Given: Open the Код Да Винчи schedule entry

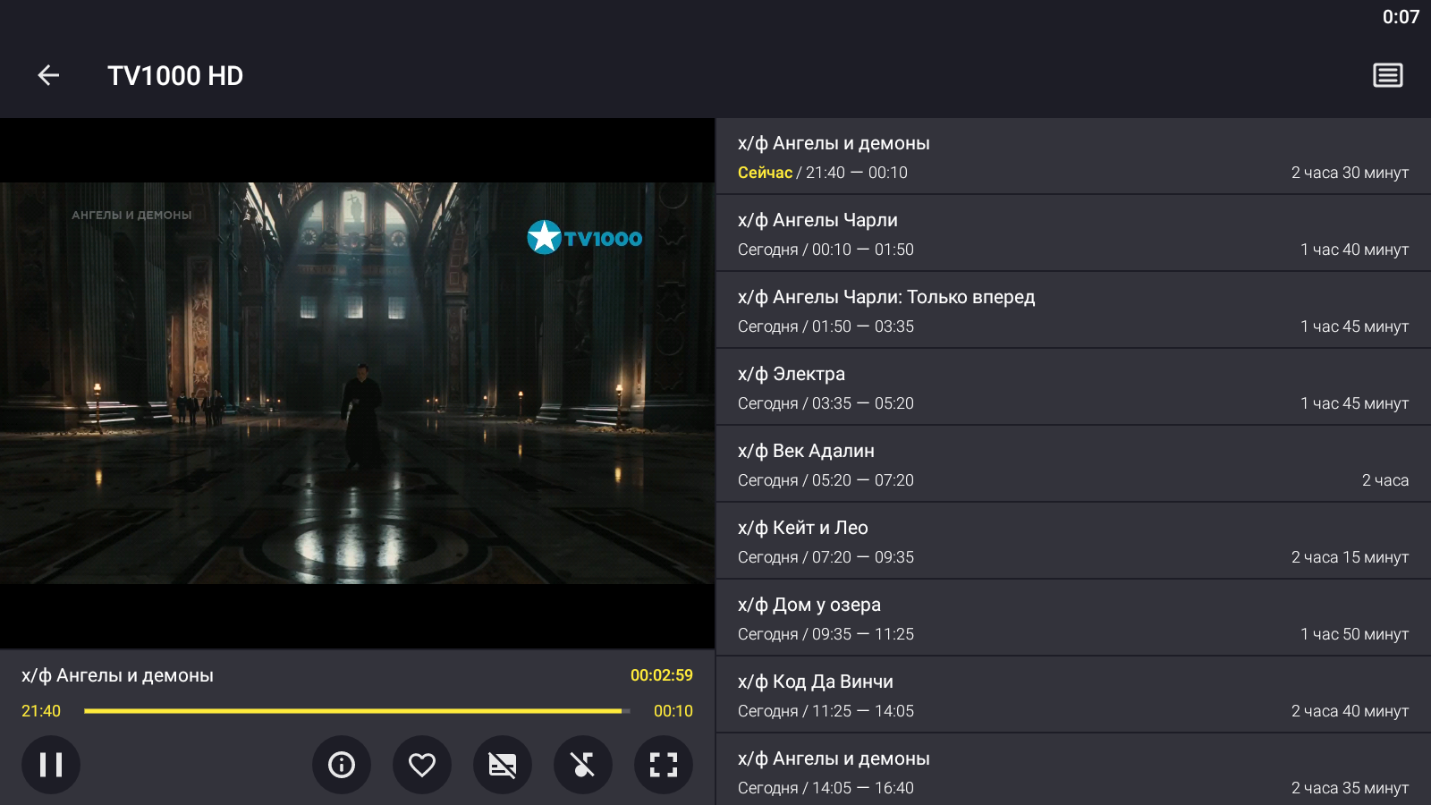Looking at the screenshot, I should coord(1070,694).
